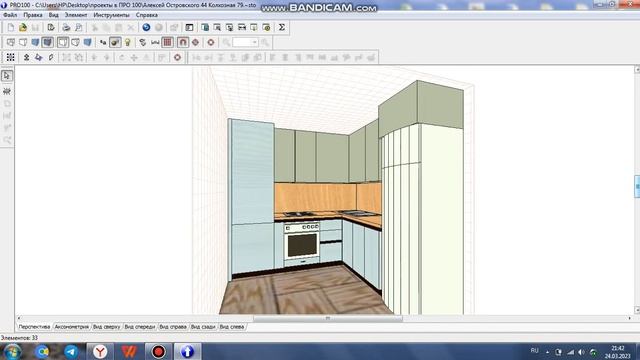
Task: Open the zoom level dropdown arrow
Action: pyautogui.click(x=254, y=42)
